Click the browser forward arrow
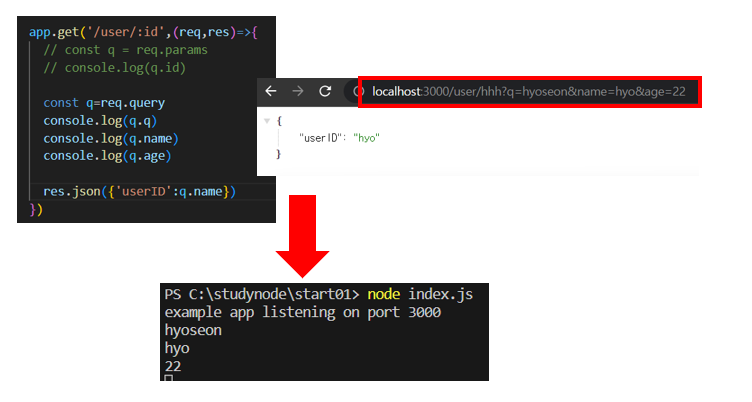752x402 pixels. (x=298, y=91)
